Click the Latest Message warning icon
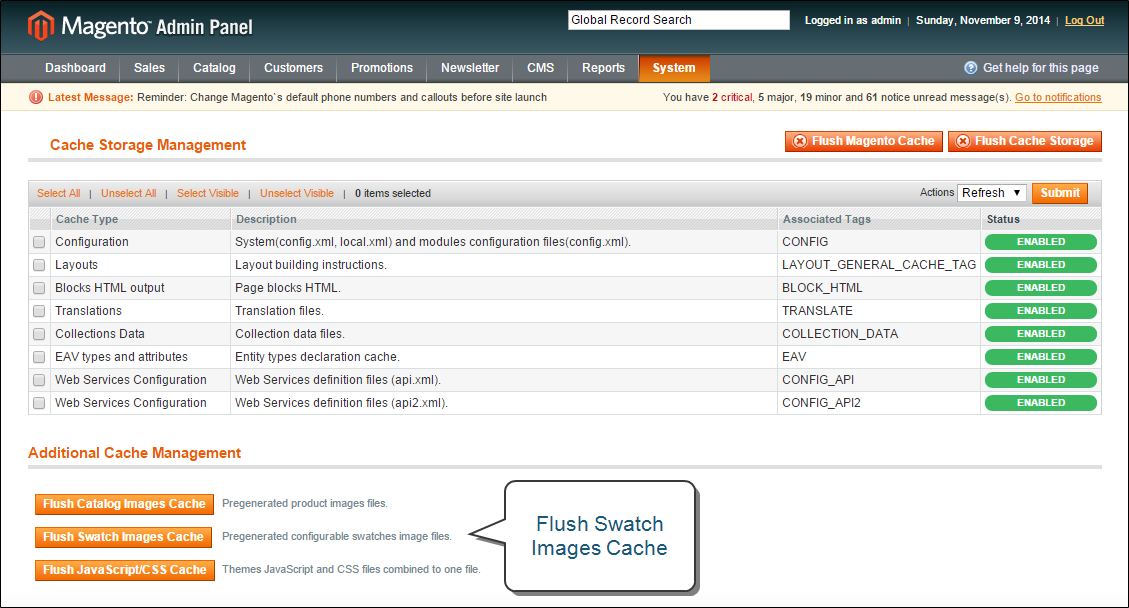 coord(36,97)
